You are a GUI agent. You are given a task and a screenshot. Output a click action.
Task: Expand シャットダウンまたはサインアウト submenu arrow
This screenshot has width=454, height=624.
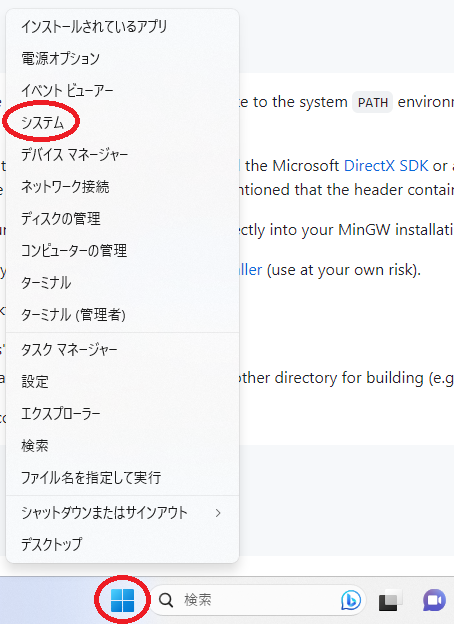coord(218,513)
